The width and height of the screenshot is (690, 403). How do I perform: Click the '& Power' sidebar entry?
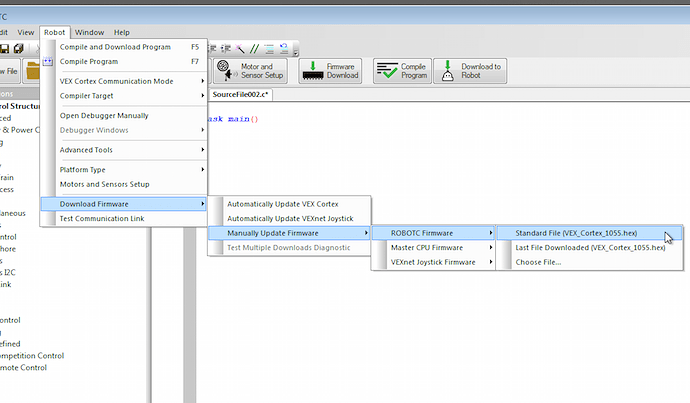click(18, 130)
